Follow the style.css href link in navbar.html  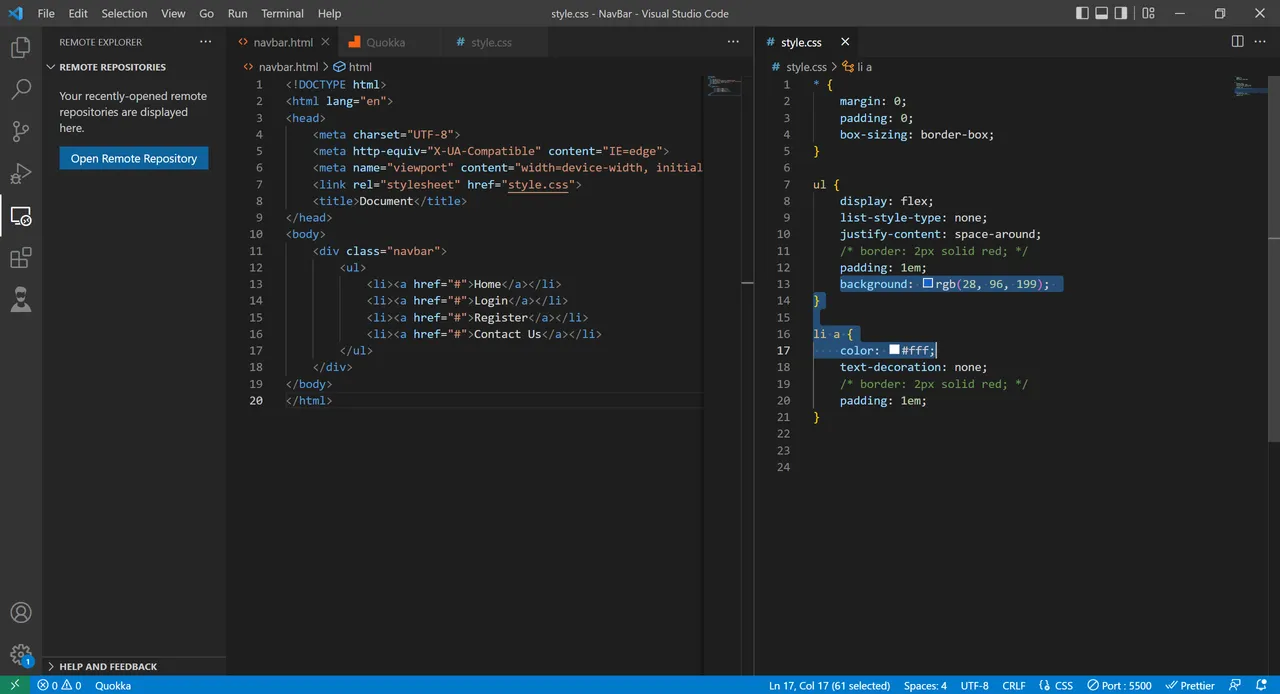[537, 184]
